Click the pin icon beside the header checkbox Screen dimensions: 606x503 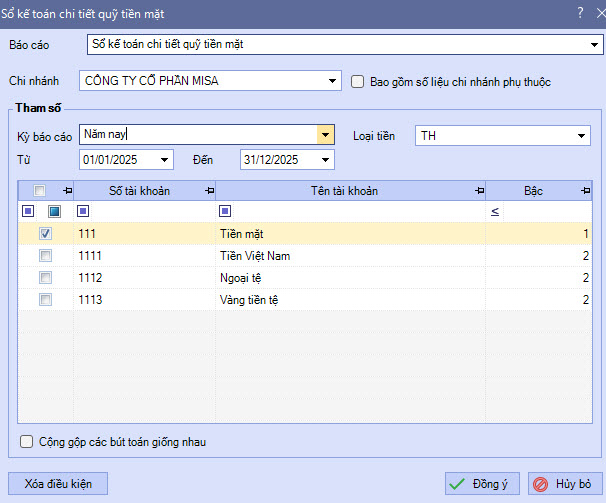click(x=67, y=191)
